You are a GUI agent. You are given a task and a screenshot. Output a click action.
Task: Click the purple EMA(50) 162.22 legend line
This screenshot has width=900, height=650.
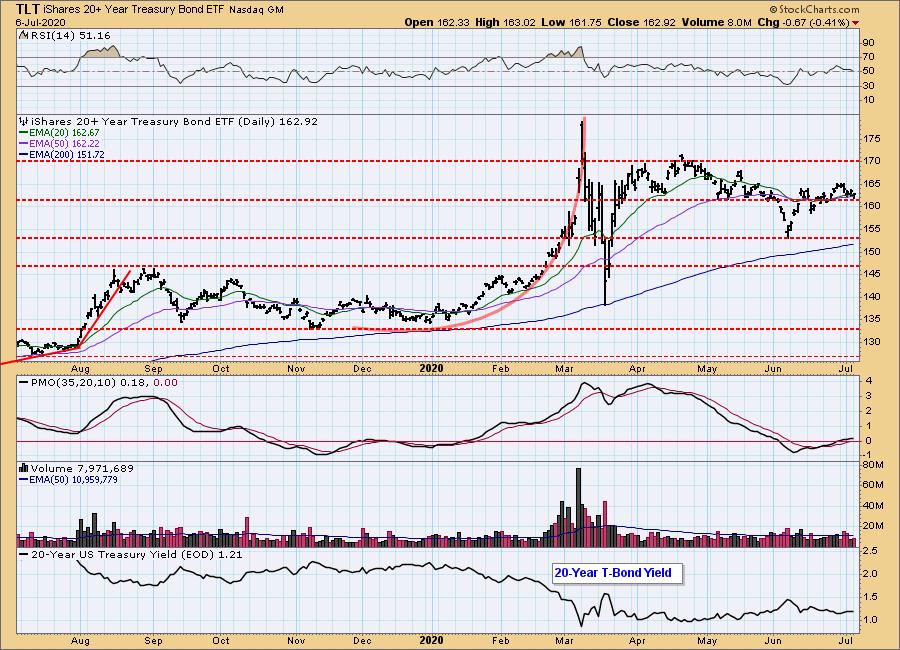coord(24,144)
